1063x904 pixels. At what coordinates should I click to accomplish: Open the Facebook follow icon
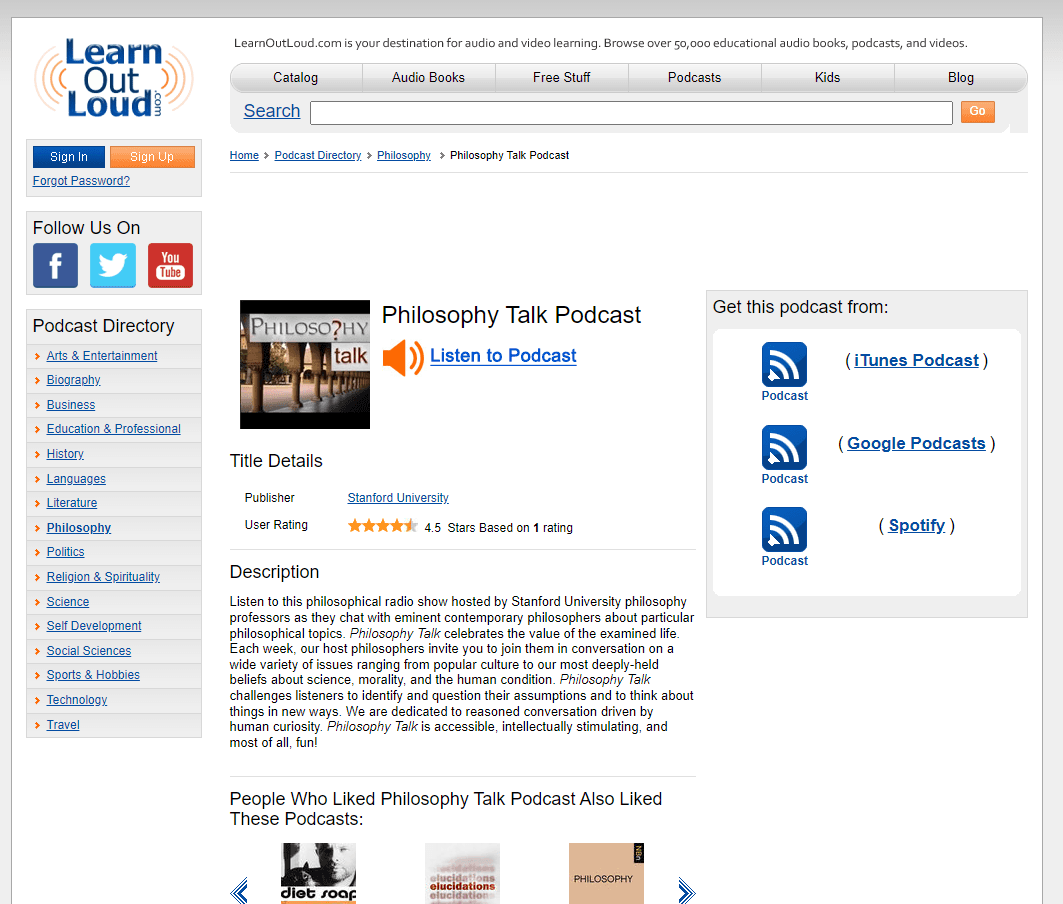[x=56, y=265]
